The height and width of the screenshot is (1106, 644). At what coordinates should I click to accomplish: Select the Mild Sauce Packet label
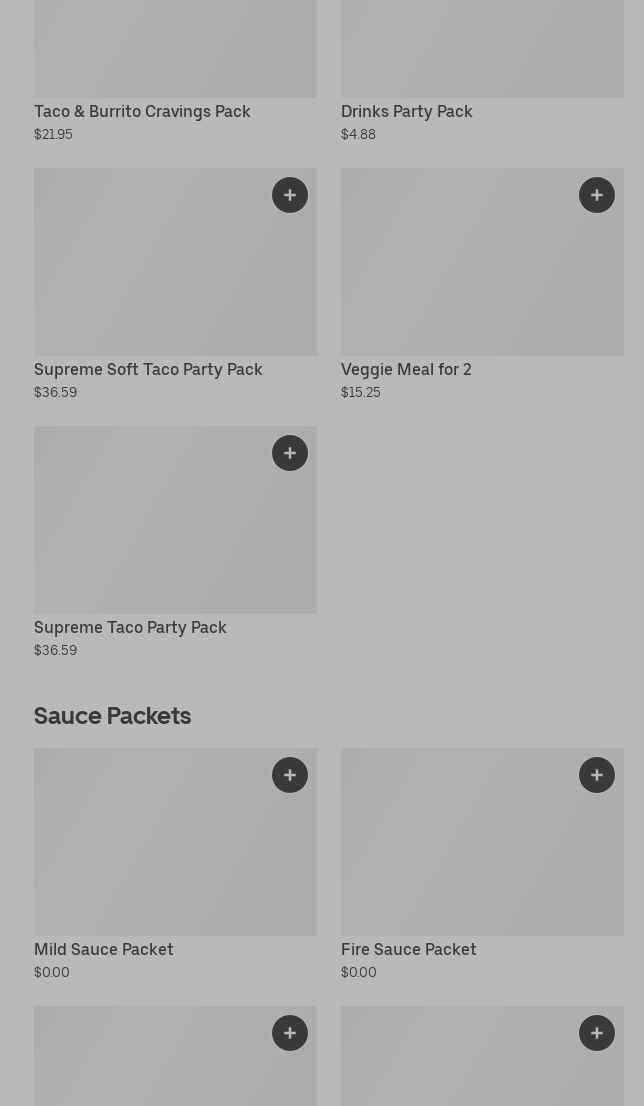(x=104, y=950)
